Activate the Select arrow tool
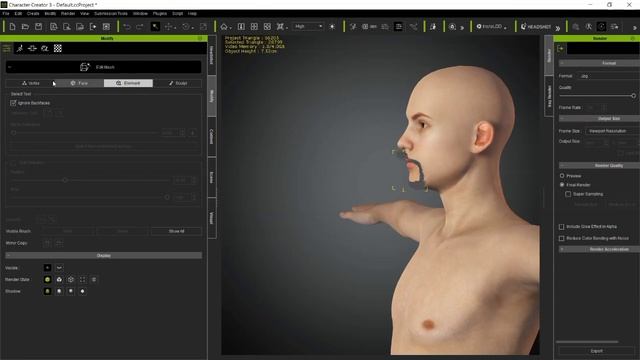The width and height of the screenshot is (640, 360). coord(155,27)
